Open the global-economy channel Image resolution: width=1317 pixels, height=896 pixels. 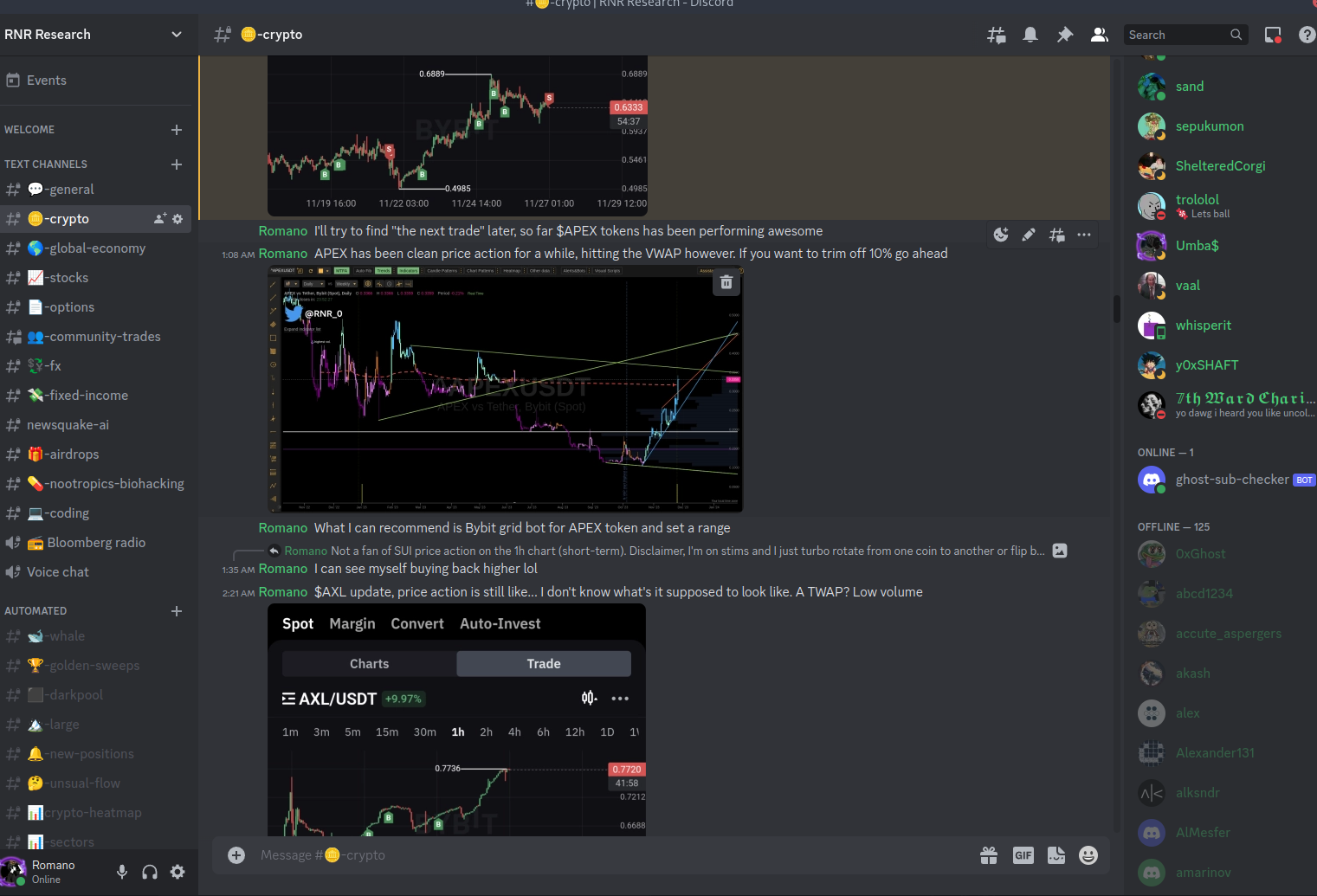(x=96, y=248)
